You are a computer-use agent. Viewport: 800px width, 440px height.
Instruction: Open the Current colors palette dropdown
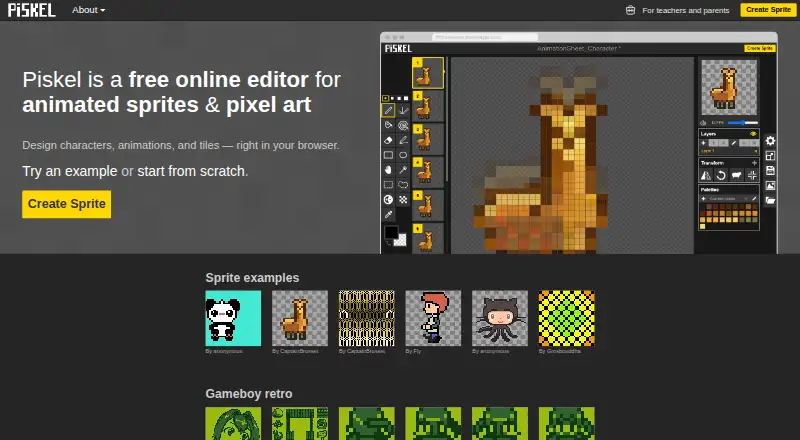(x=729, y=199)
